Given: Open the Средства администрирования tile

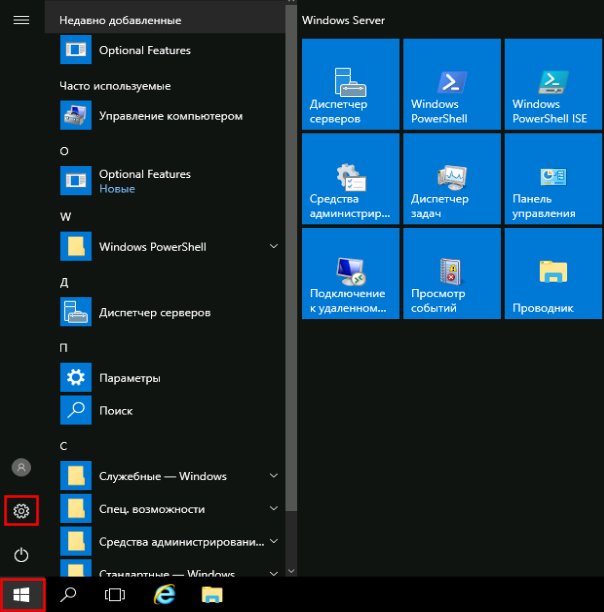Looking at the screenshot, I should tap(350, 180).
